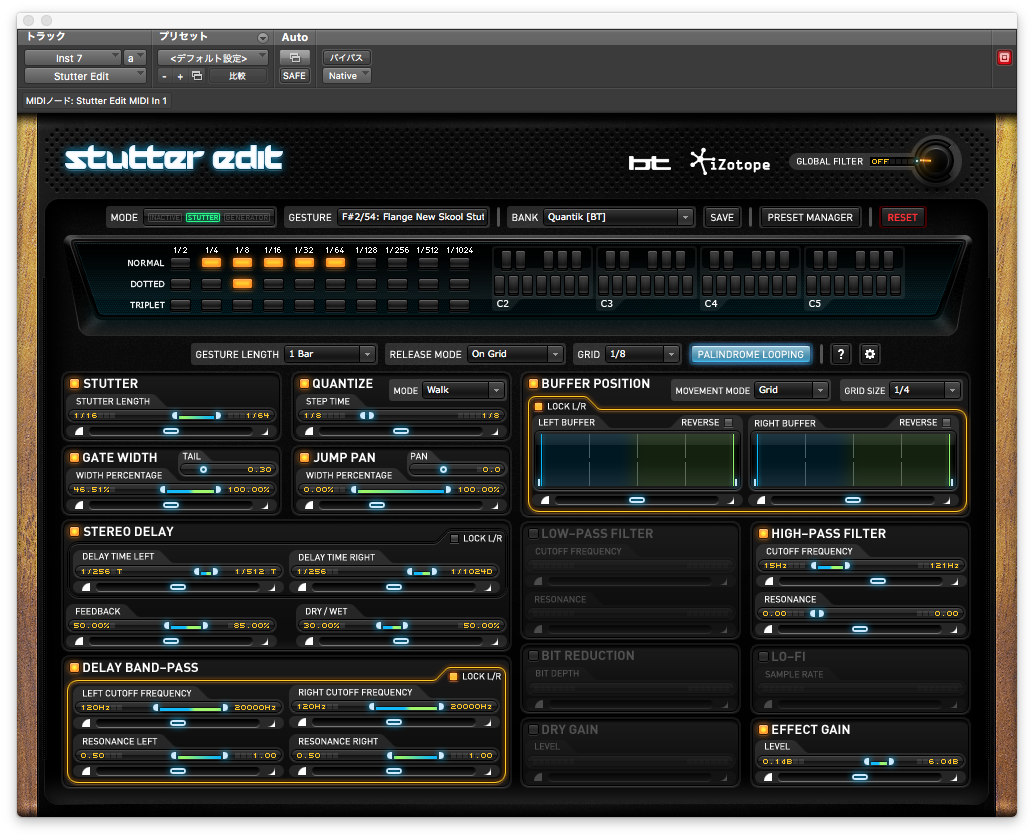Open the Quantize Mode dropdown set to Walk
This screenshot has height=838, width=1034.
tap(464, 390)
